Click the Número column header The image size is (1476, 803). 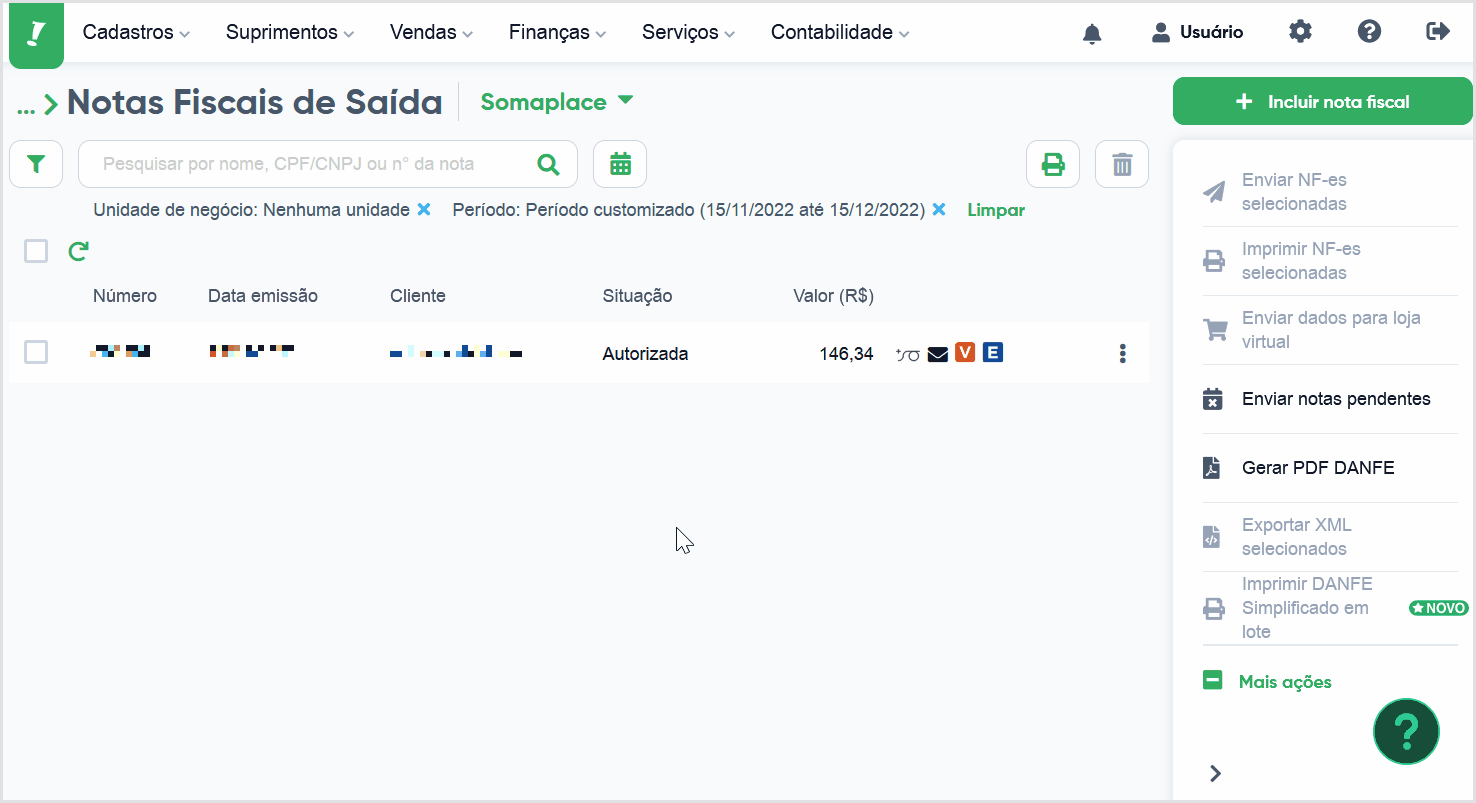[x=125, y=296]
